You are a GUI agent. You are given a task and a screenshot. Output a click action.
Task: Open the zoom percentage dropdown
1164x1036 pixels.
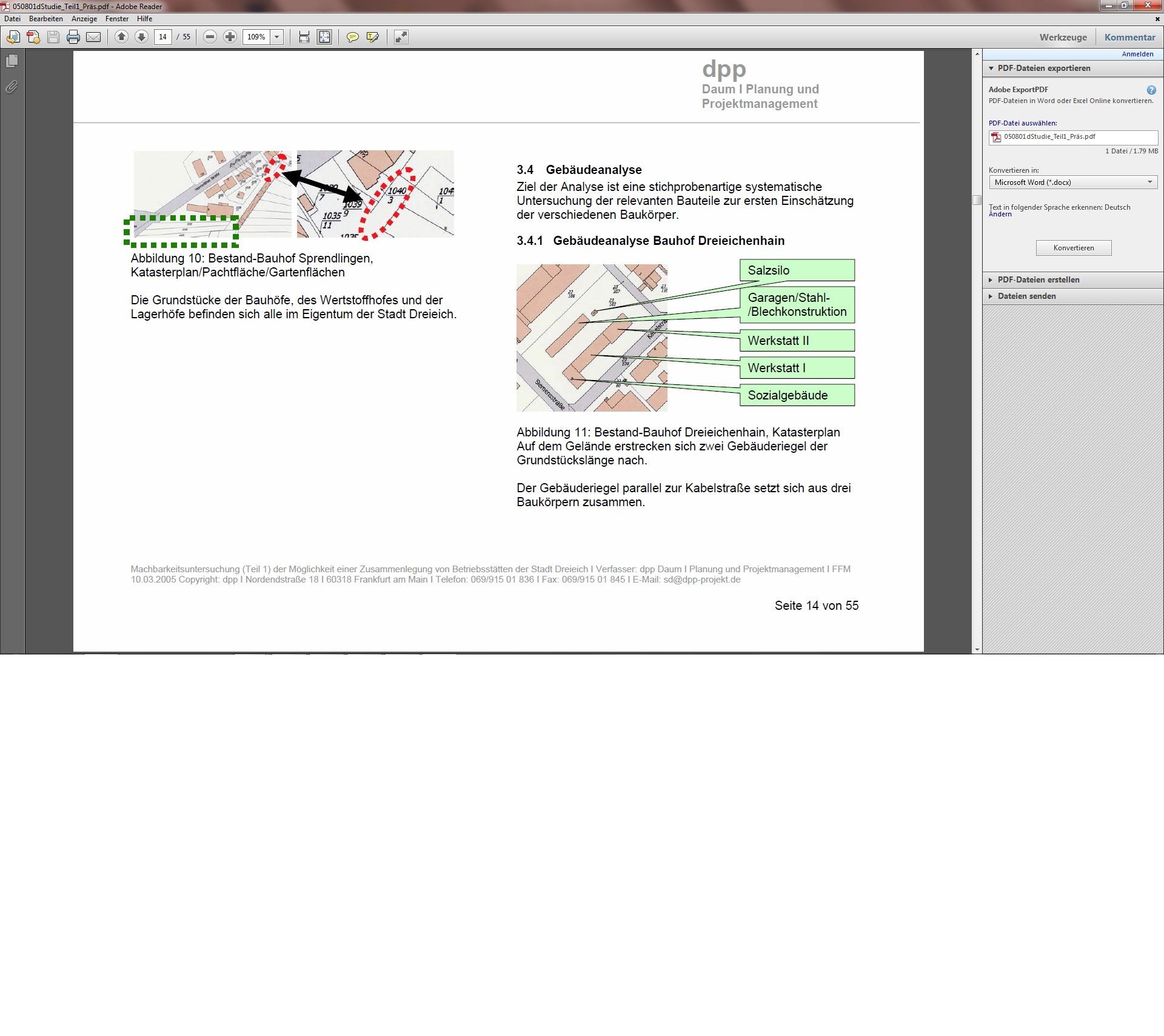click(x=277, y=38)
